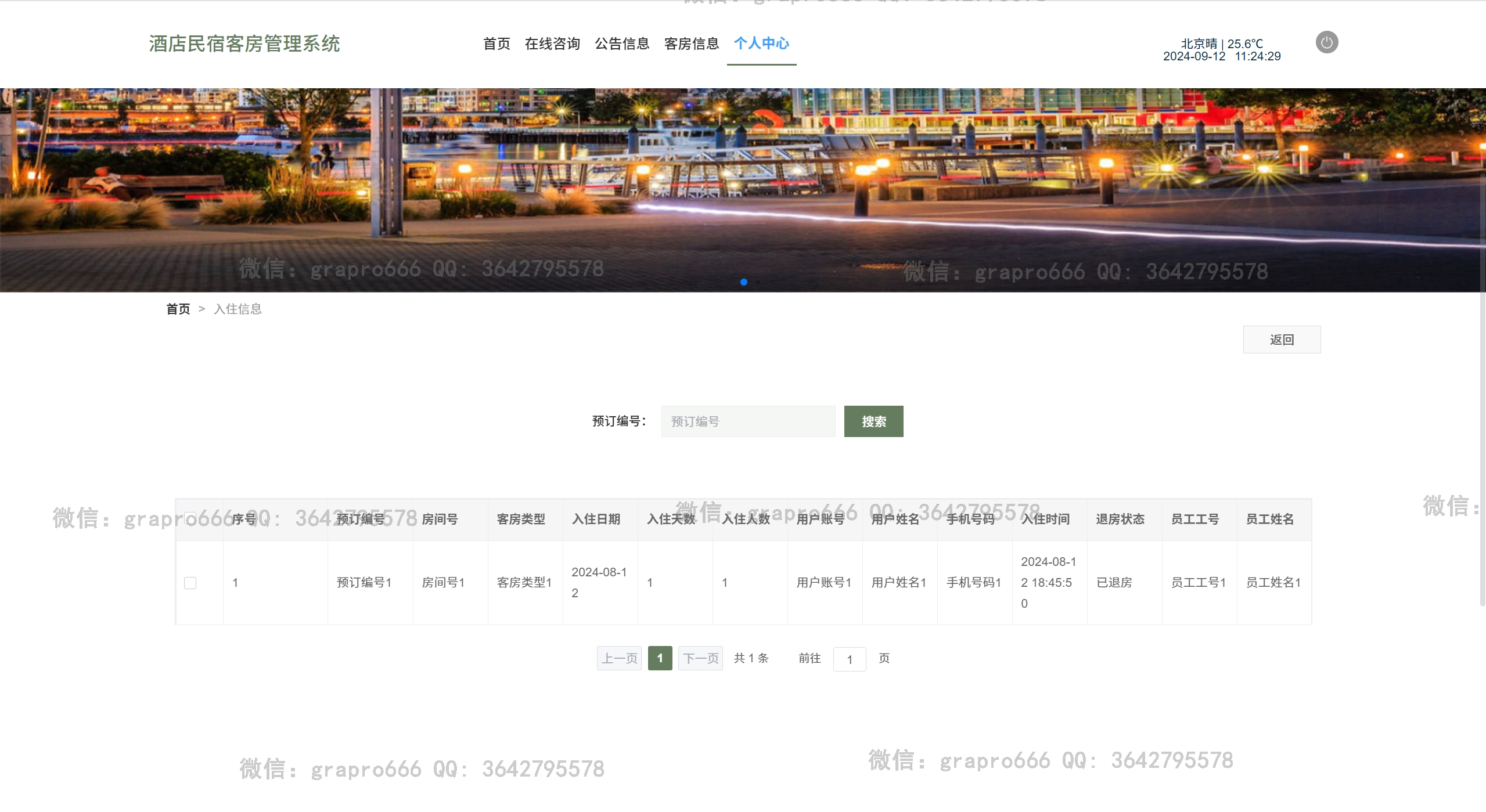
Task: Click the 下一页 next page button
Action: point(700,658)
